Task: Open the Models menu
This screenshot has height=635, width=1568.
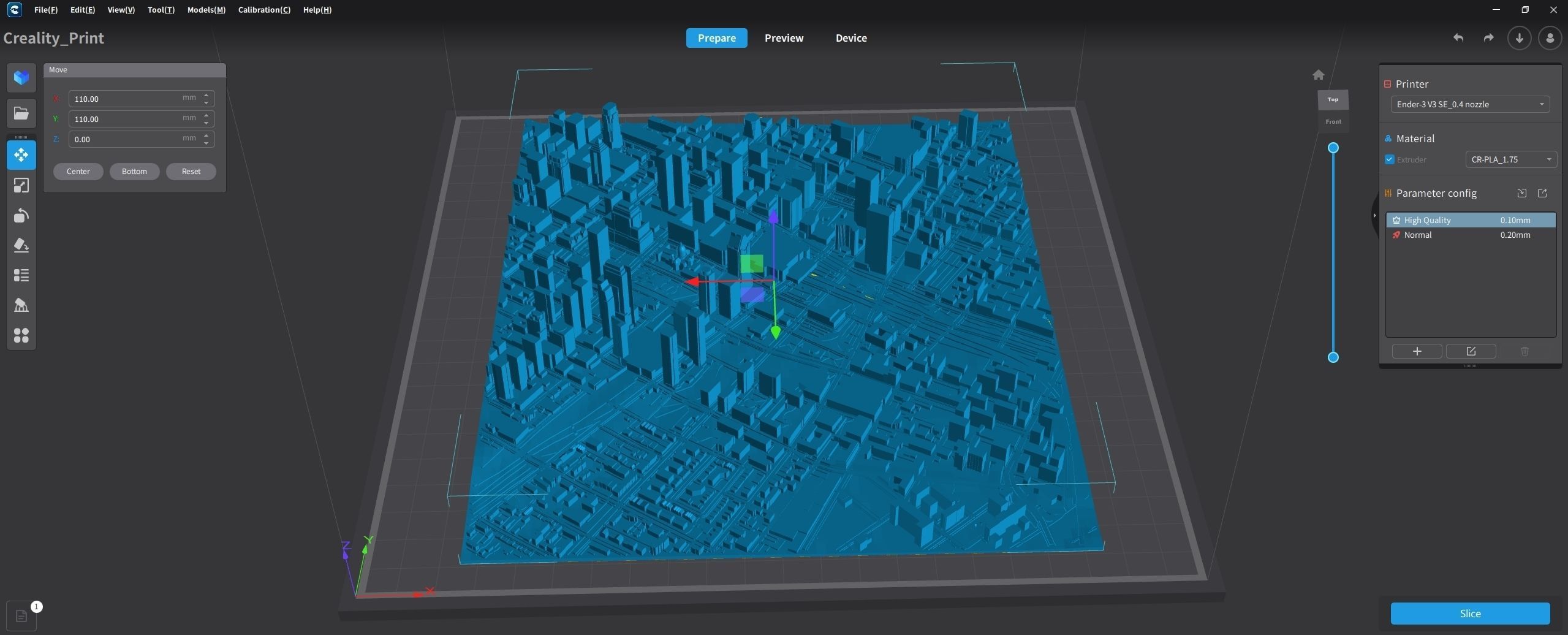Action: coord(206,10)
